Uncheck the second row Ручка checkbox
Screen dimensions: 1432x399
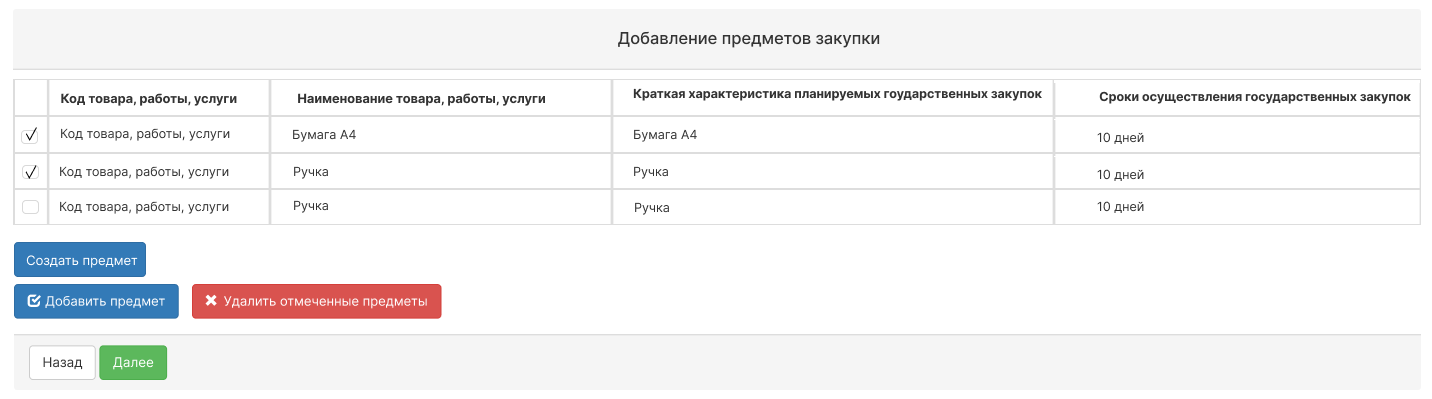30,172
